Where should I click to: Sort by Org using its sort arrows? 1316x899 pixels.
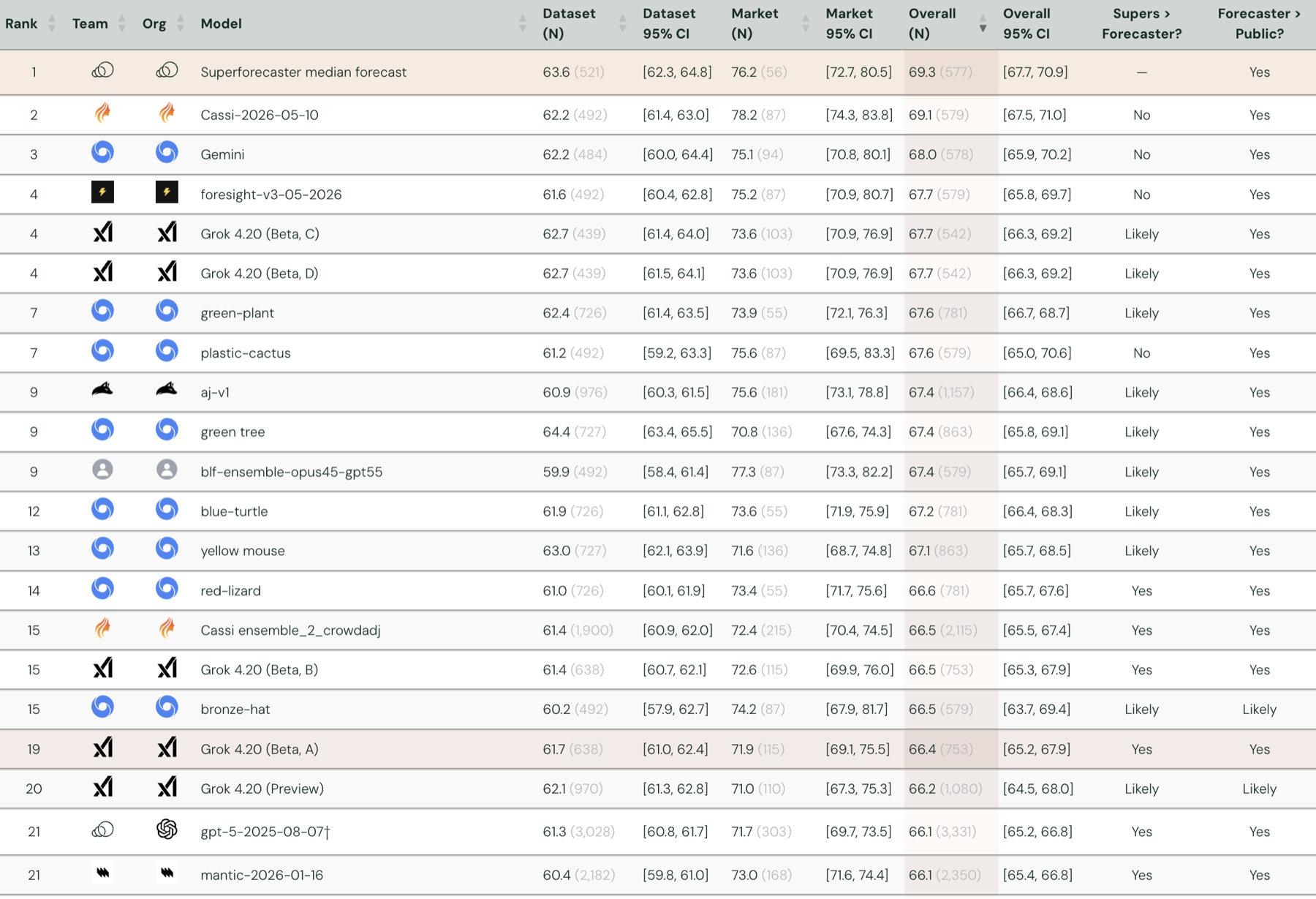click(181, 23)
